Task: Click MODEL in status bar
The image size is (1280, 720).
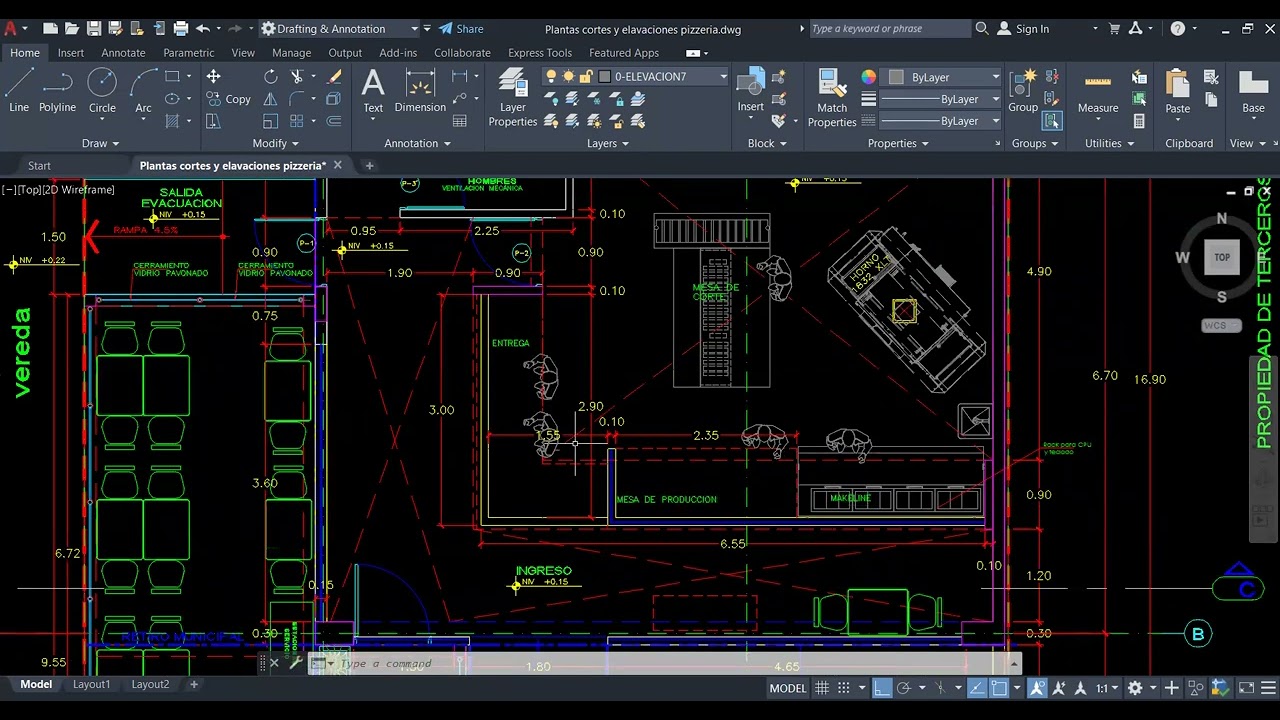Action: tap(788, 688)
